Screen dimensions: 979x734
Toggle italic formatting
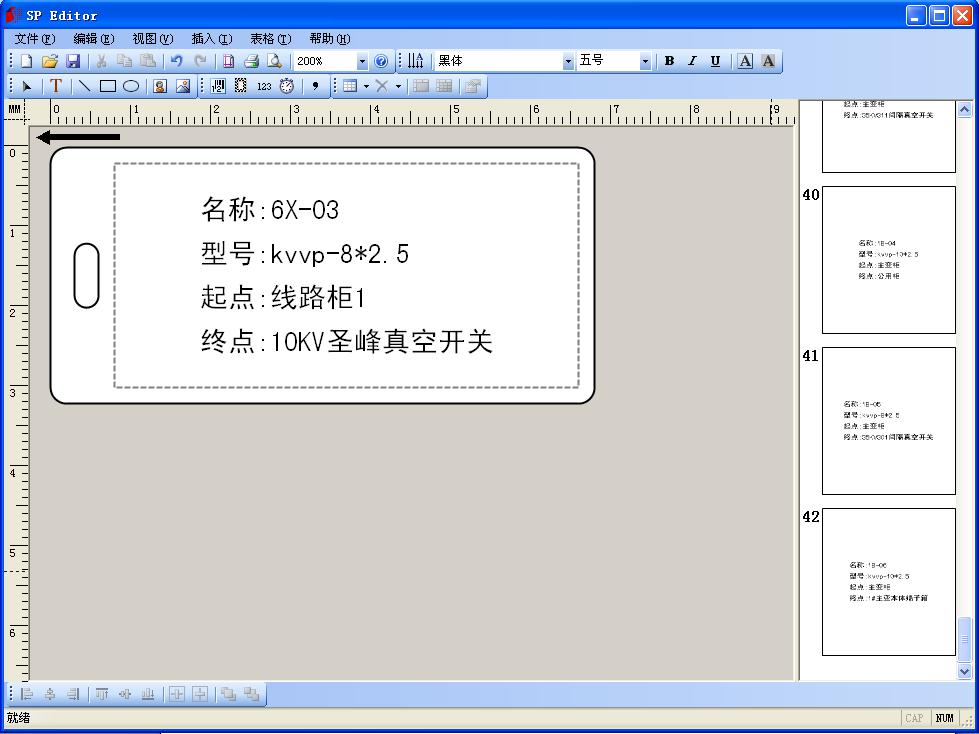(692, 61)
